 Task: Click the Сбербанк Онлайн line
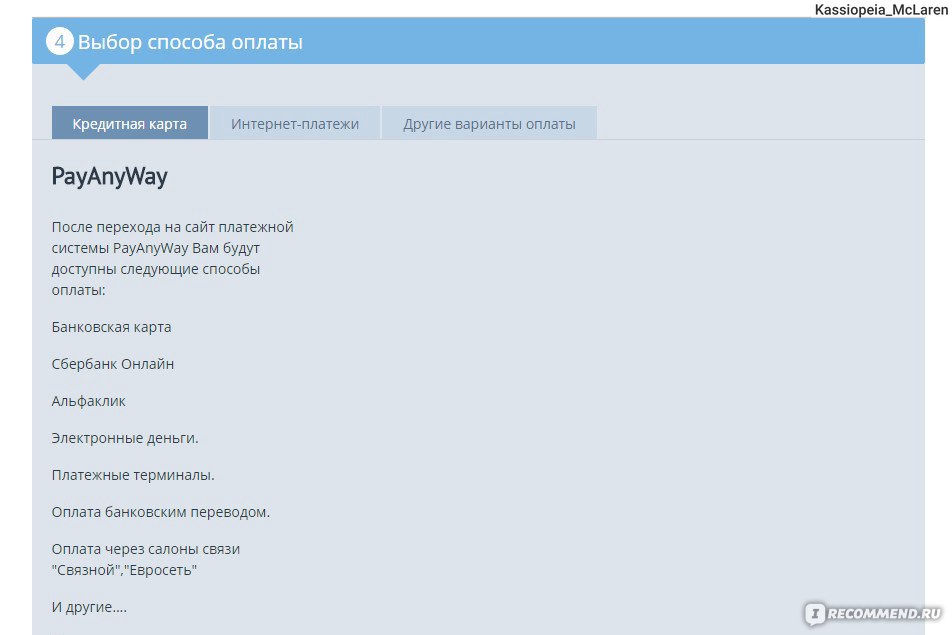113,364
